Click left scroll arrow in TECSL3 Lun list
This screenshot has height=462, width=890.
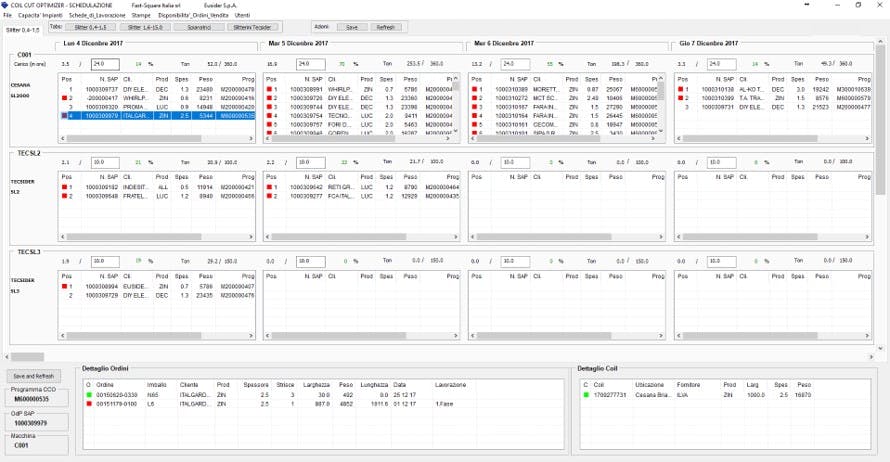click(x=62, y=336)
